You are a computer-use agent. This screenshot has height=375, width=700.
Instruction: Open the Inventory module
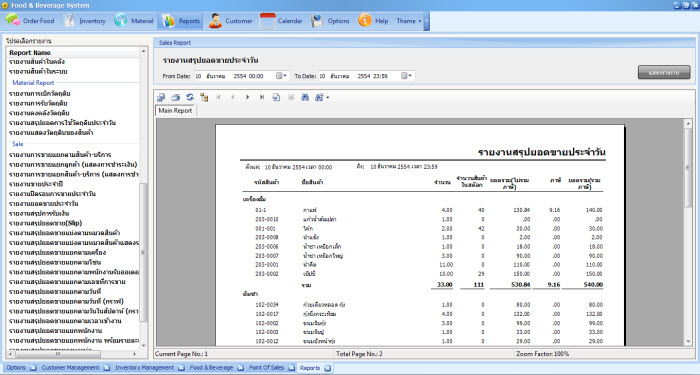[85, 21]
